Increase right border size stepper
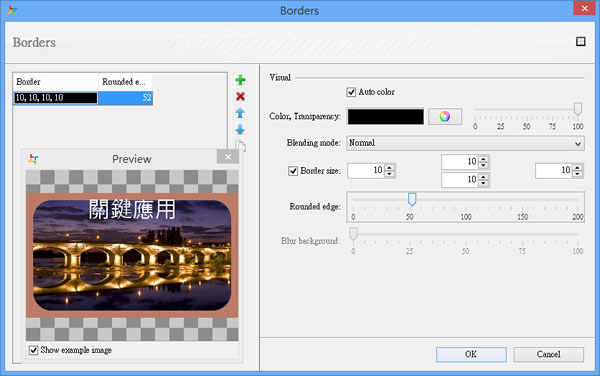 [x=578, y=167]
